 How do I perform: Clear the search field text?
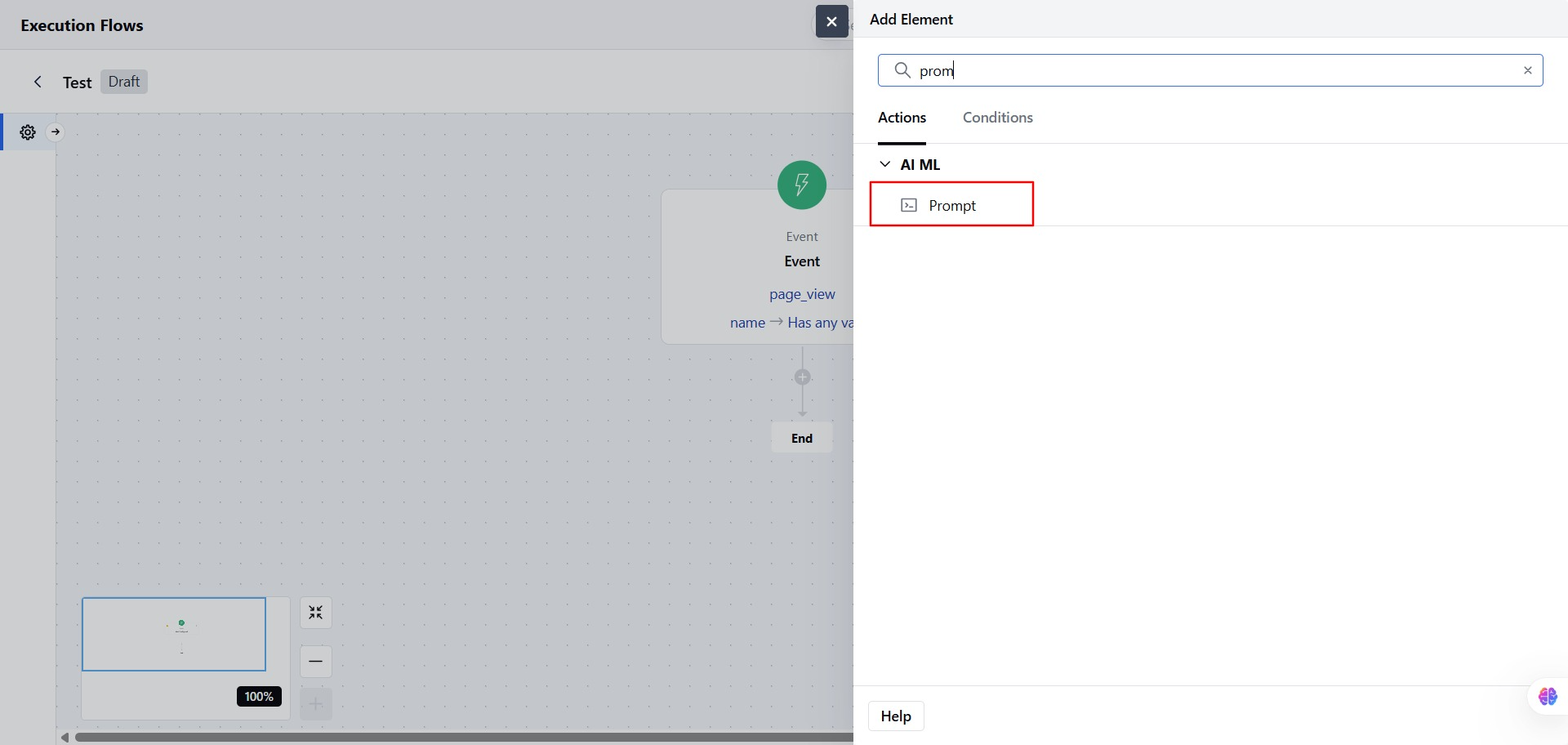click(1528, 70)
